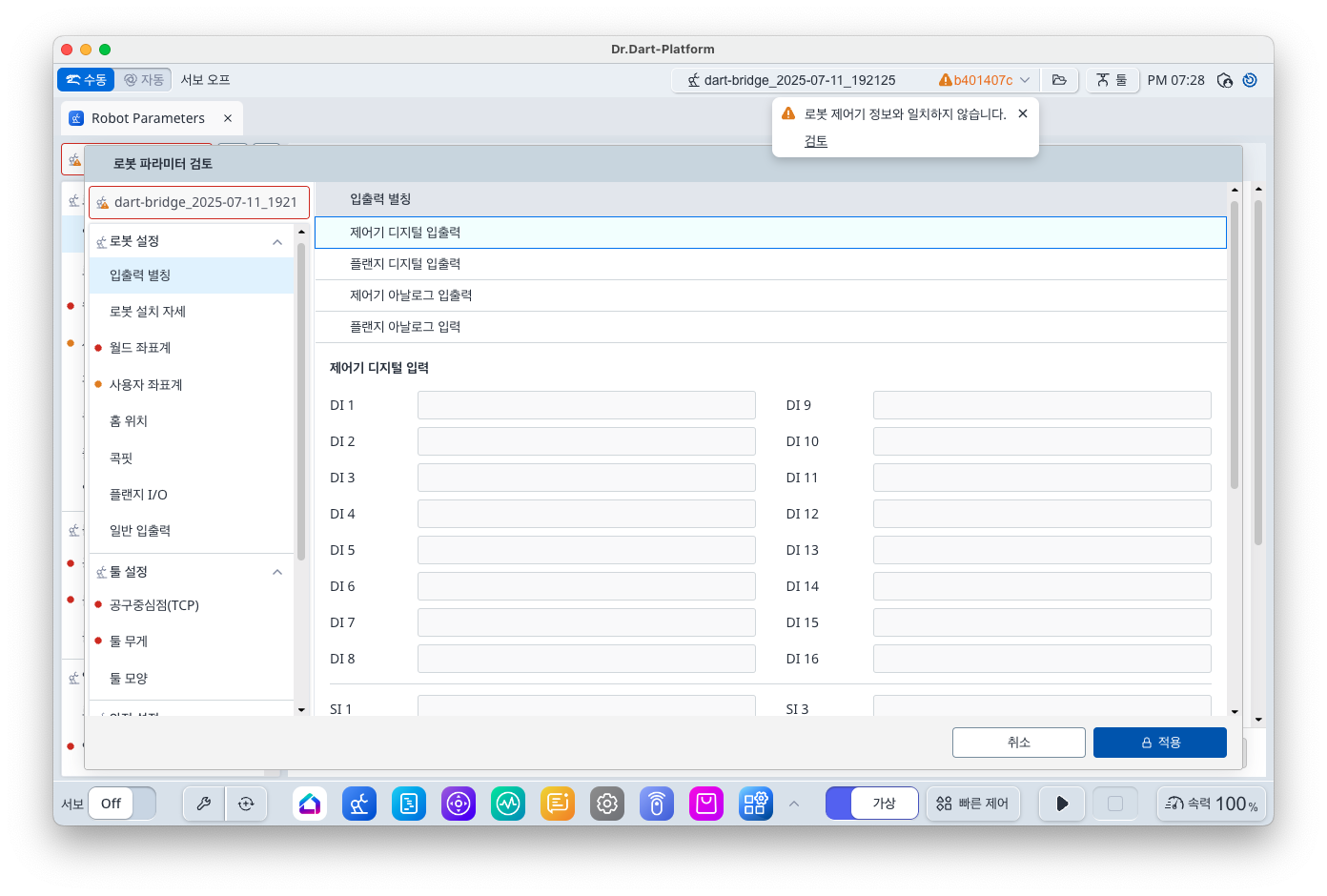The width and height of the screenshot is (1327, 896).
Task: Collapse the 툴 설정 section
Action: tap(277, 572)
